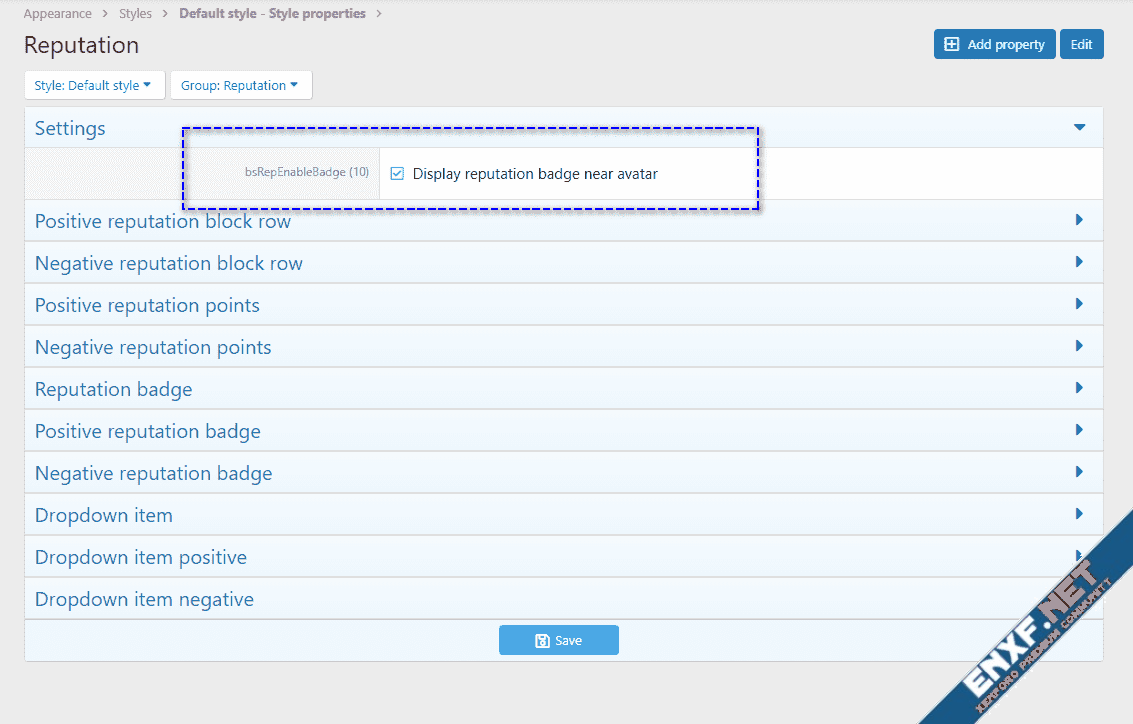Image resolution: width=1133 pixels, height=724 pixels.
Task: Click the plus icon on Add property
Action: (x=952, y=44)
